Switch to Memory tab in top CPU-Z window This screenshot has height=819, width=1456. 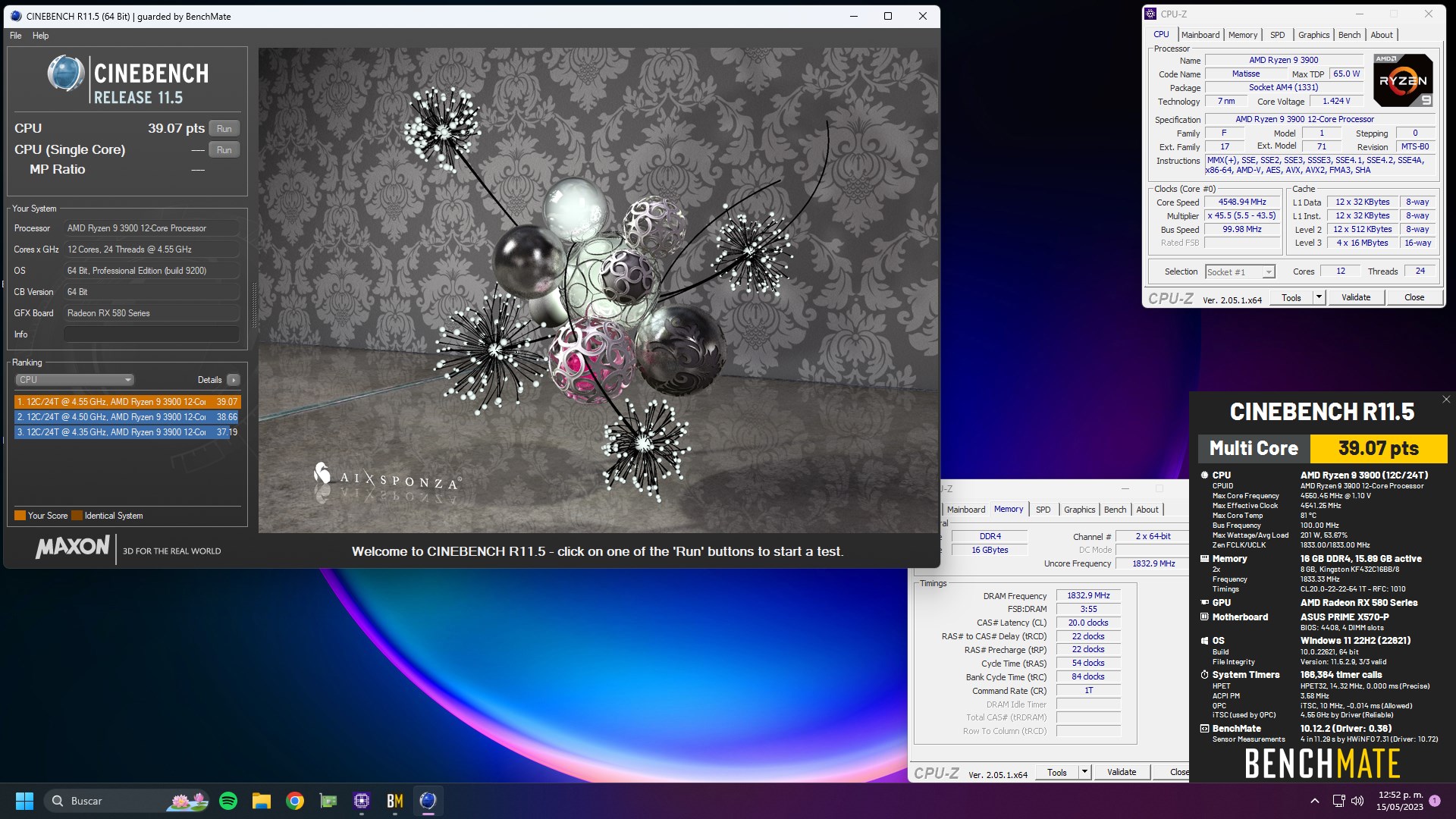click(1243, 35)
